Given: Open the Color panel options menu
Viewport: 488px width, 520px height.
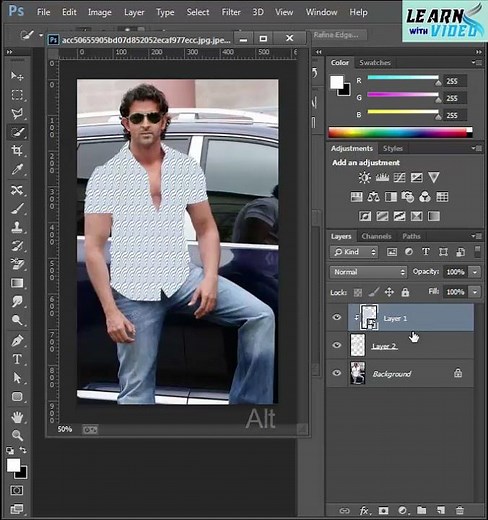Looking at the screenshot, I should pos(477,62).
